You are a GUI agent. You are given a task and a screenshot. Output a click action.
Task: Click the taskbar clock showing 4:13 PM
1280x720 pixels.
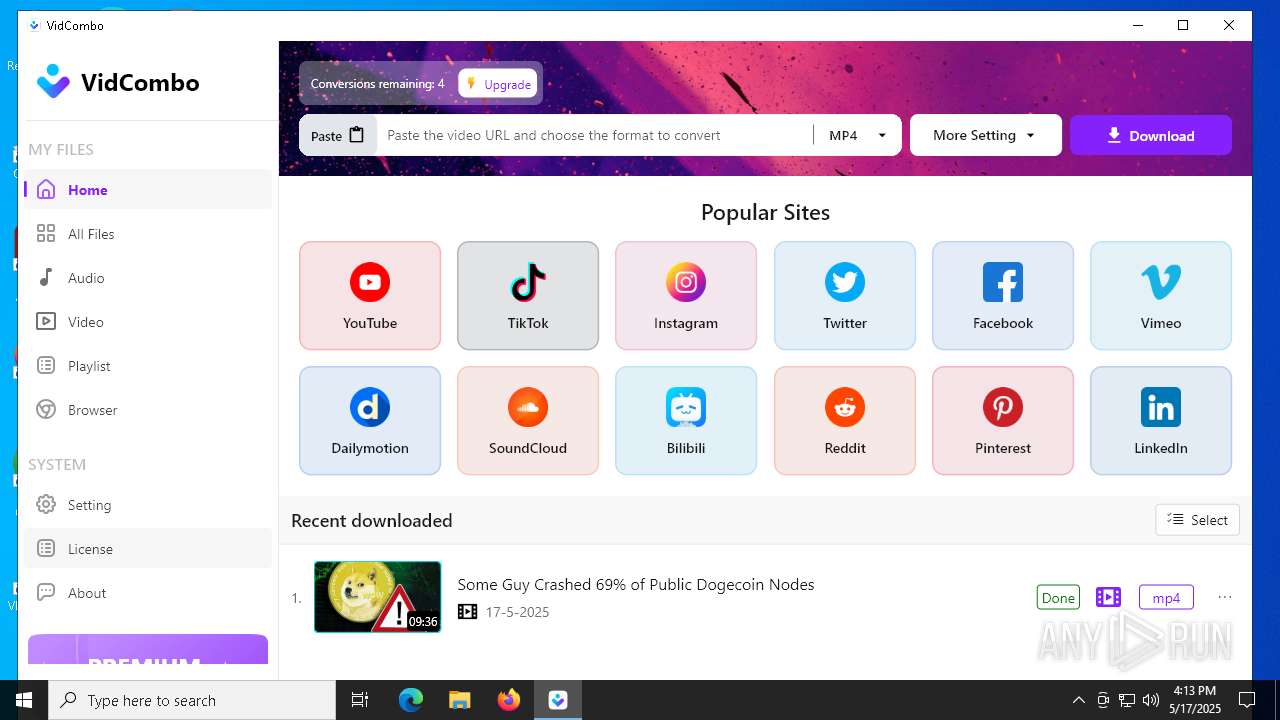[x=1195, y=700]
